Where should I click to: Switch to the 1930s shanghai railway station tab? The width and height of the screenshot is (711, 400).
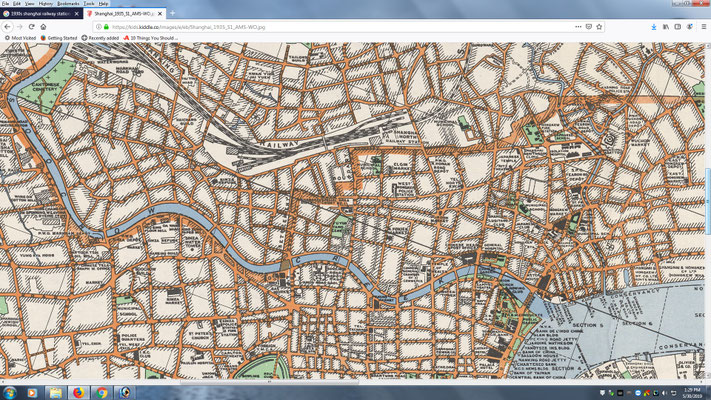[x=40, y=14]
